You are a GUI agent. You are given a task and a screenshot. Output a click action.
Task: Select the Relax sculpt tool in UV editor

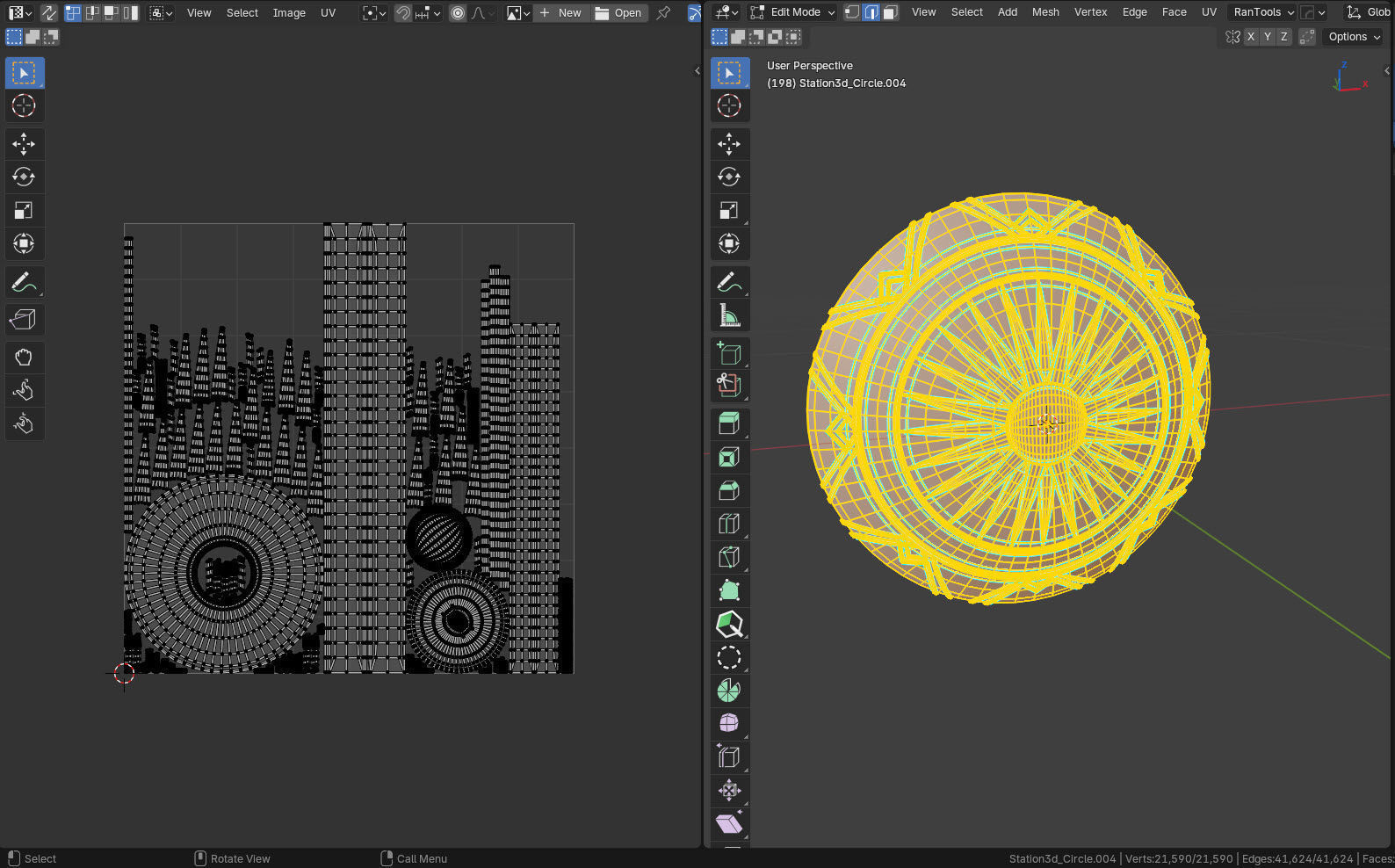coord(24,391)
